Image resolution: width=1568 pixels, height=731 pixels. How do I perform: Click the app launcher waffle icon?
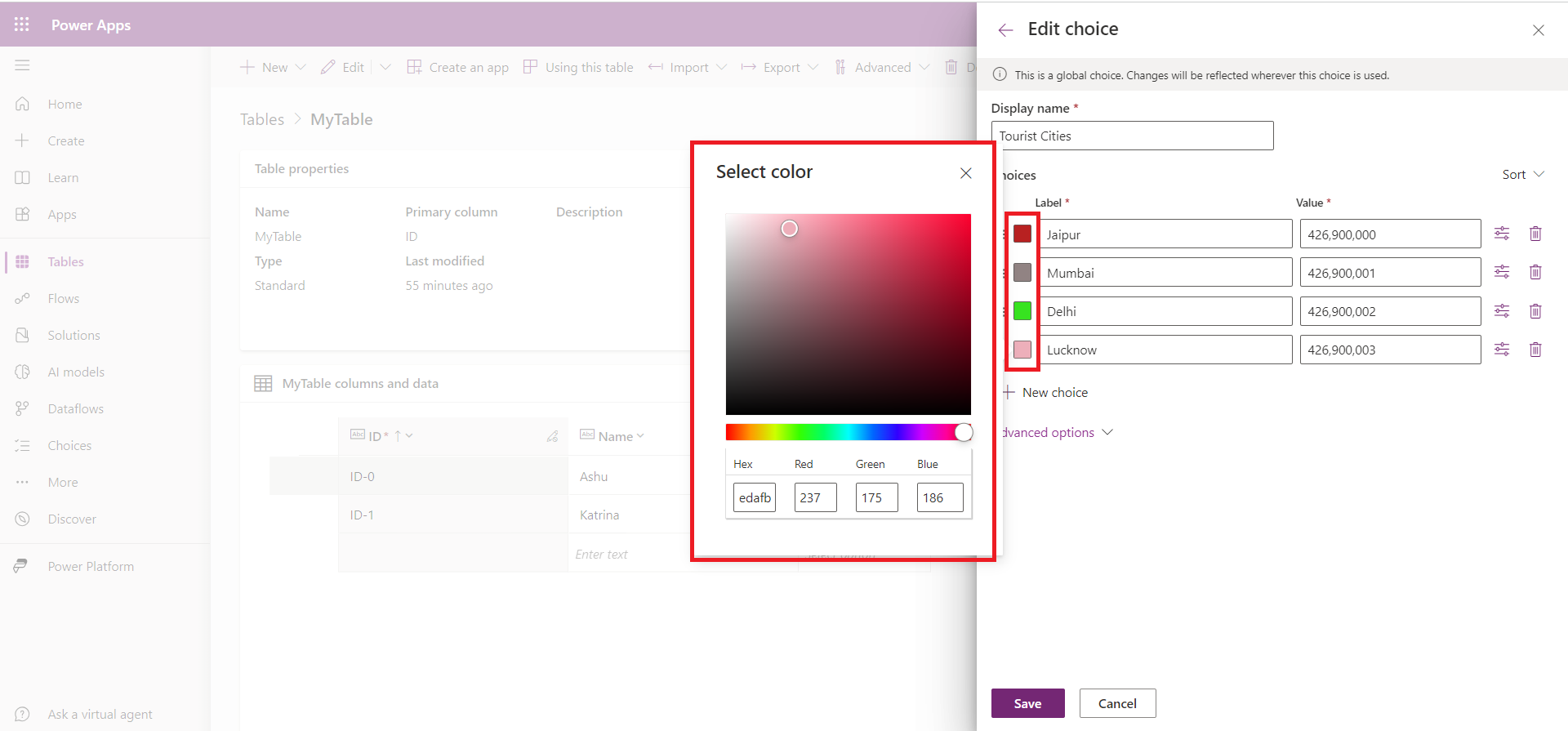tap(22, 25)
